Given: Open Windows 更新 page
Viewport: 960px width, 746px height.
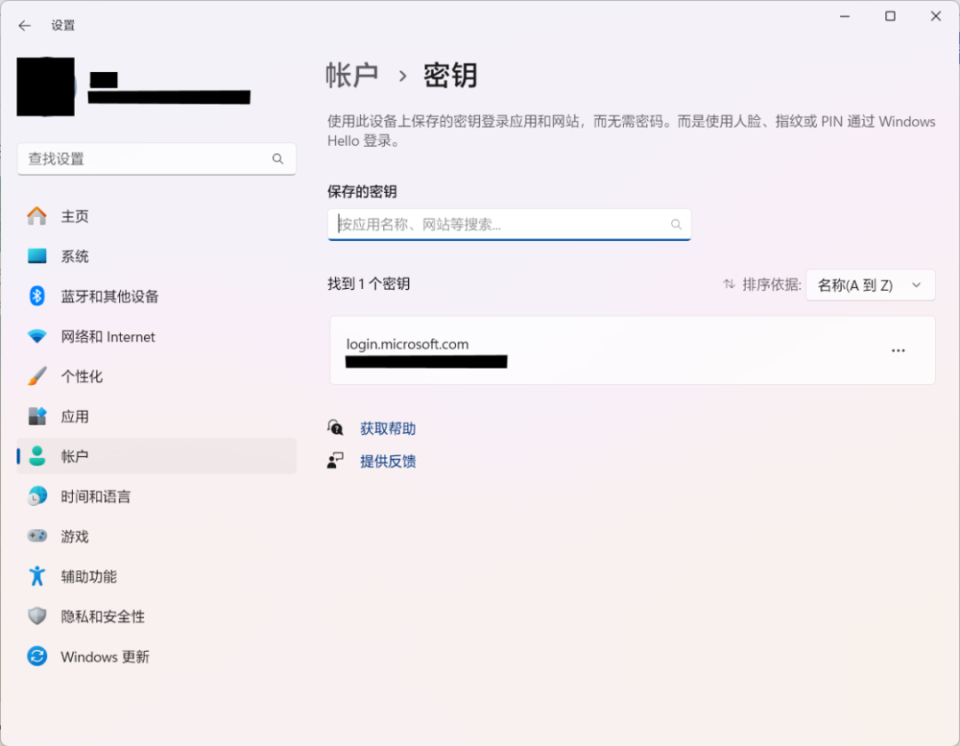Looking at the screenshot, I should pos(104,656).
